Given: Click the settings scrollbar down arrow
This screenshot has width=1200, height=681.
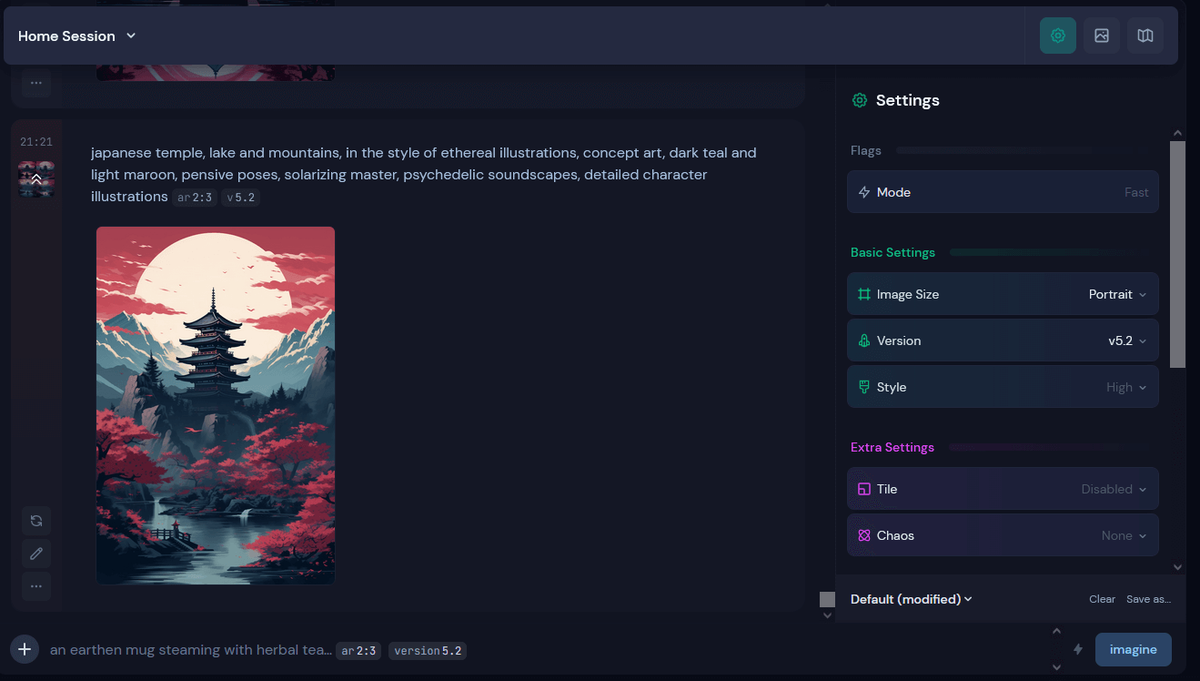Looking at the screenshot, I should (x=1177, y=567).
